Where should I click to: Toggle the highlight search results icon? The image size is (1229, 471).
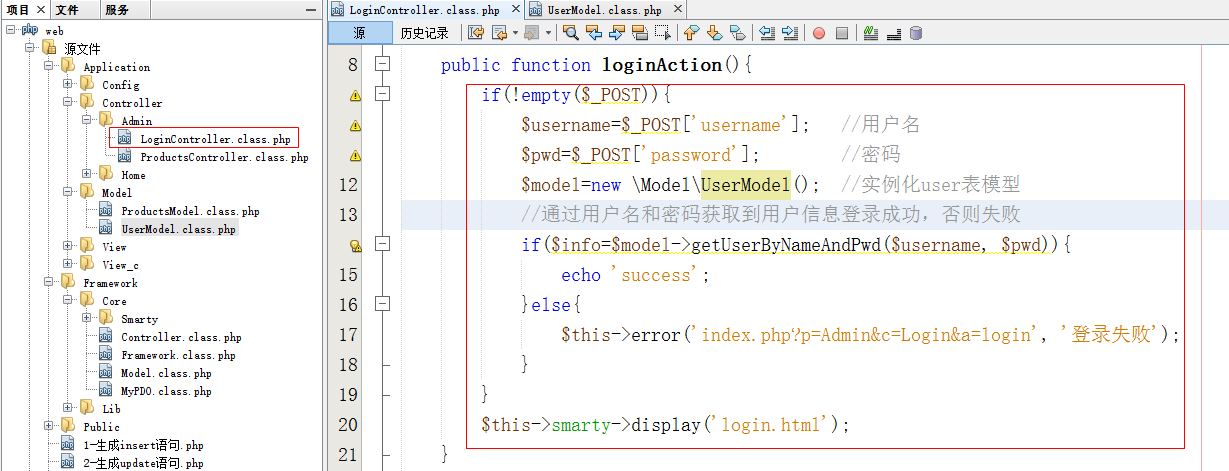coord(640,33)
